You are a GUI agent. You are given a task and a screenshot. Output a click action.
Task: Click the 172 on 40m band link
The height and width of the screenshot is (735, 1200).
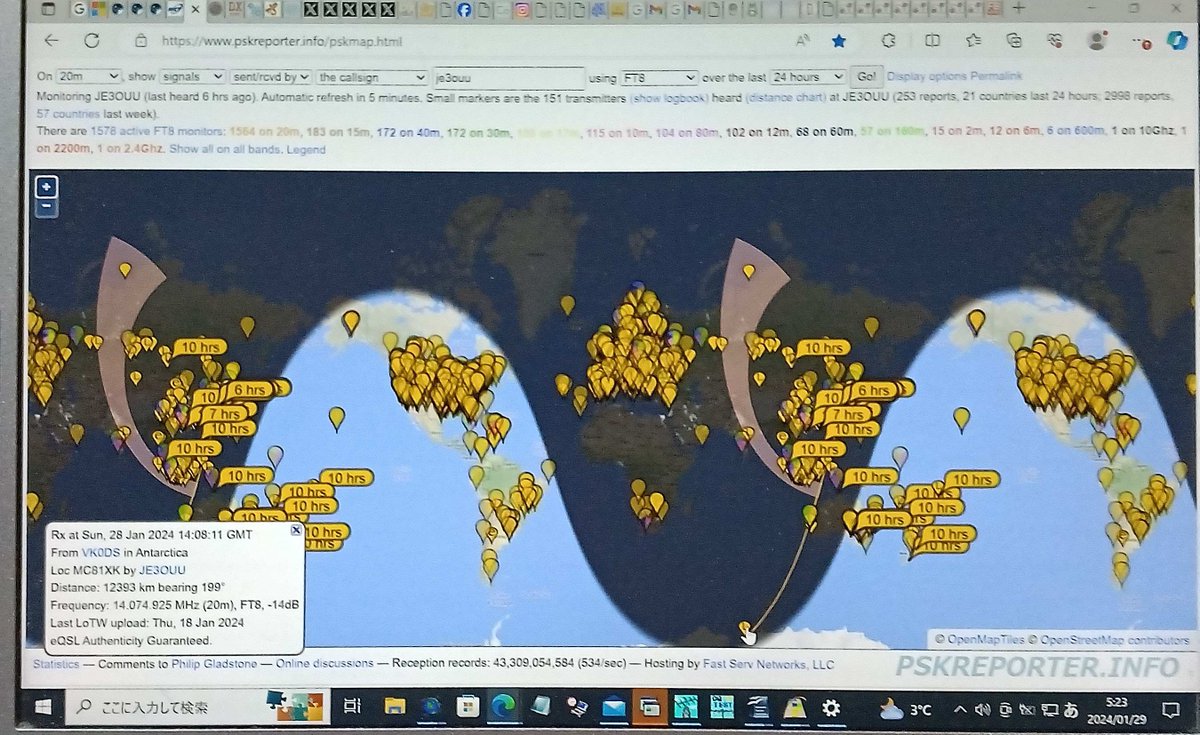pos(406,132)
